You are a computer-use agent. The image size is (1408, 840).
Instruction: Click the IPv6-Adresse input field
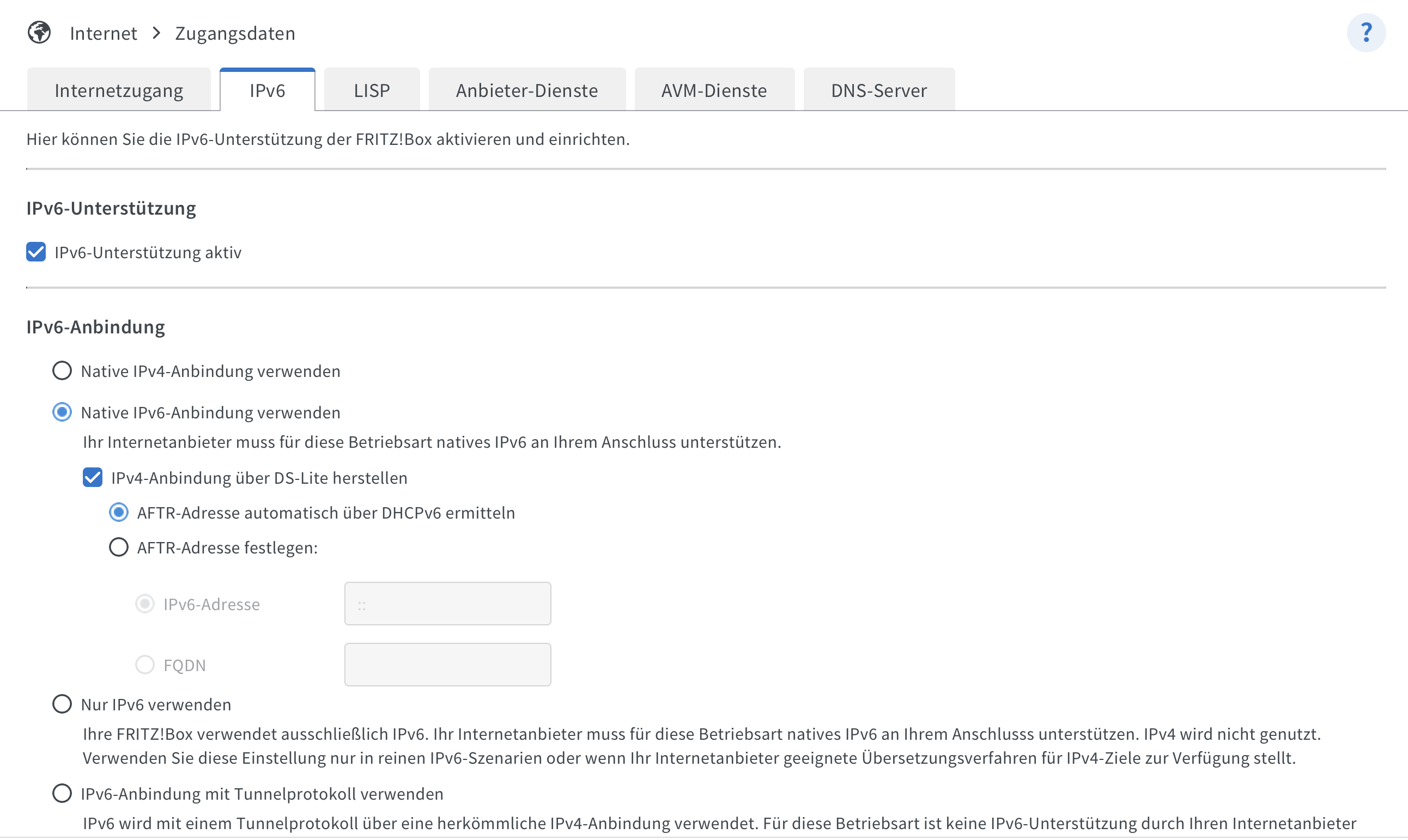pos(447,604)
